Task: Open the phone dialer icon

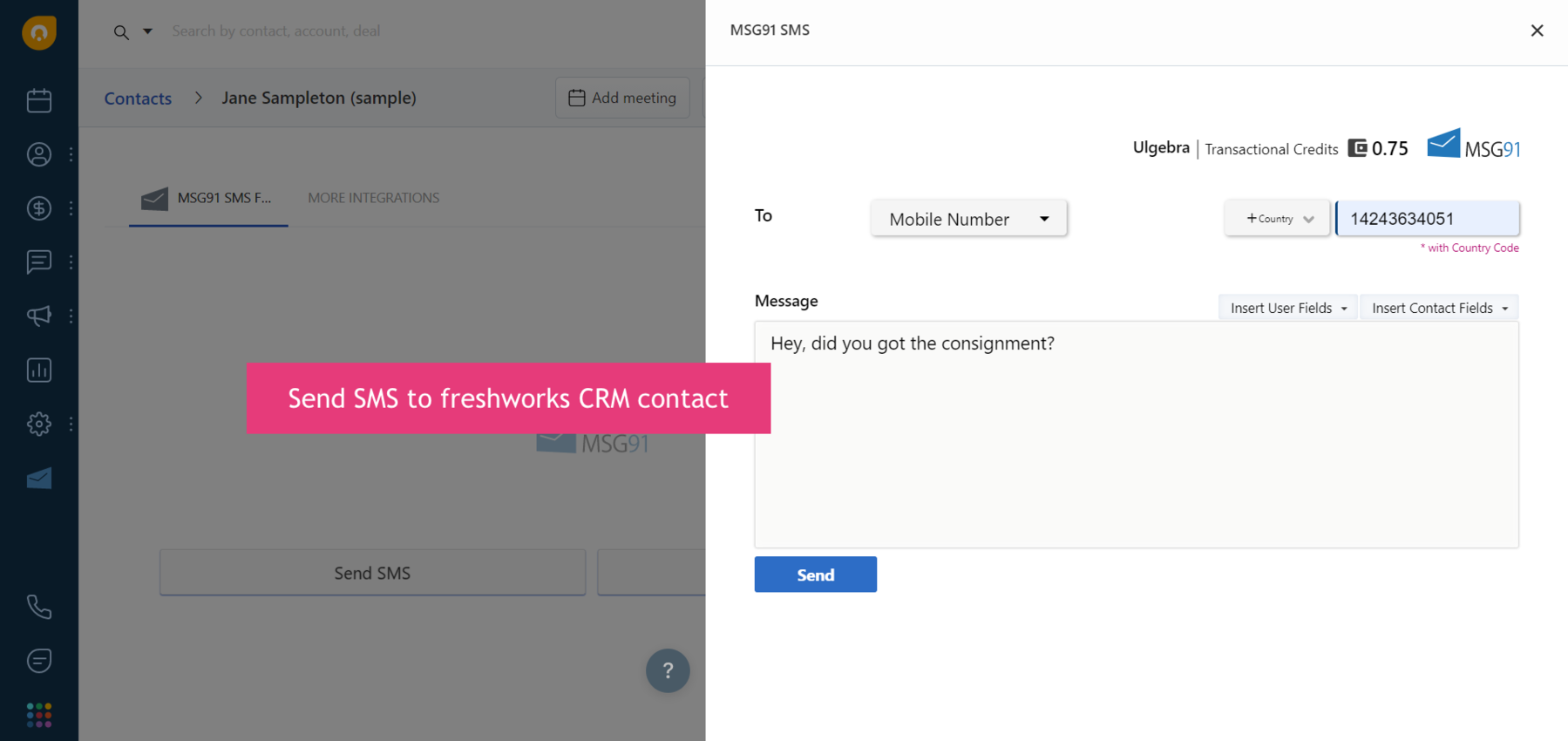Action: click(39, 607)
